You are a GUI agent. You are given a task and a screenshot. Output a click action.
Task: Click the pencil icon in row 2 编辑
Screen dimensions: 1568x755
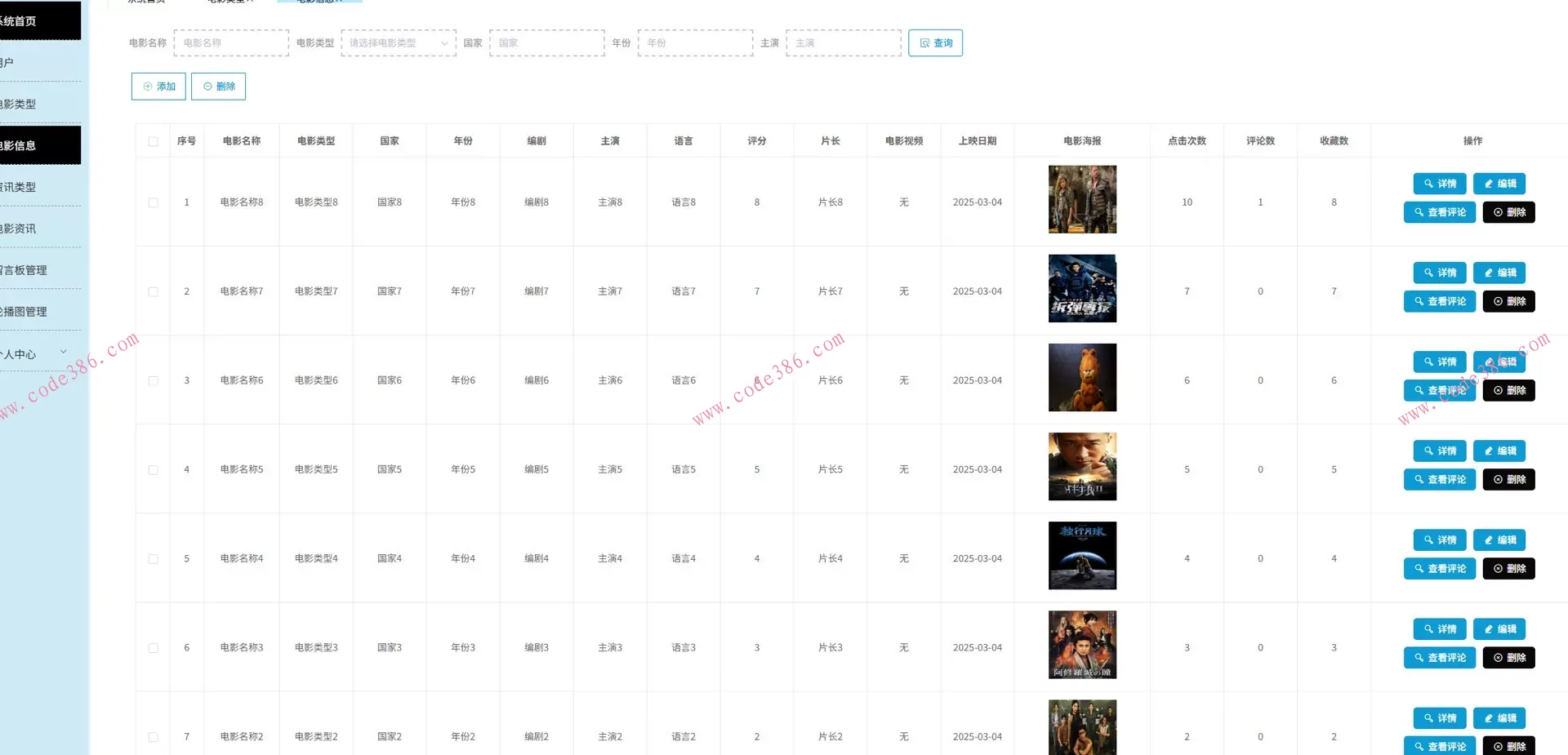[x=1489, y=273]
